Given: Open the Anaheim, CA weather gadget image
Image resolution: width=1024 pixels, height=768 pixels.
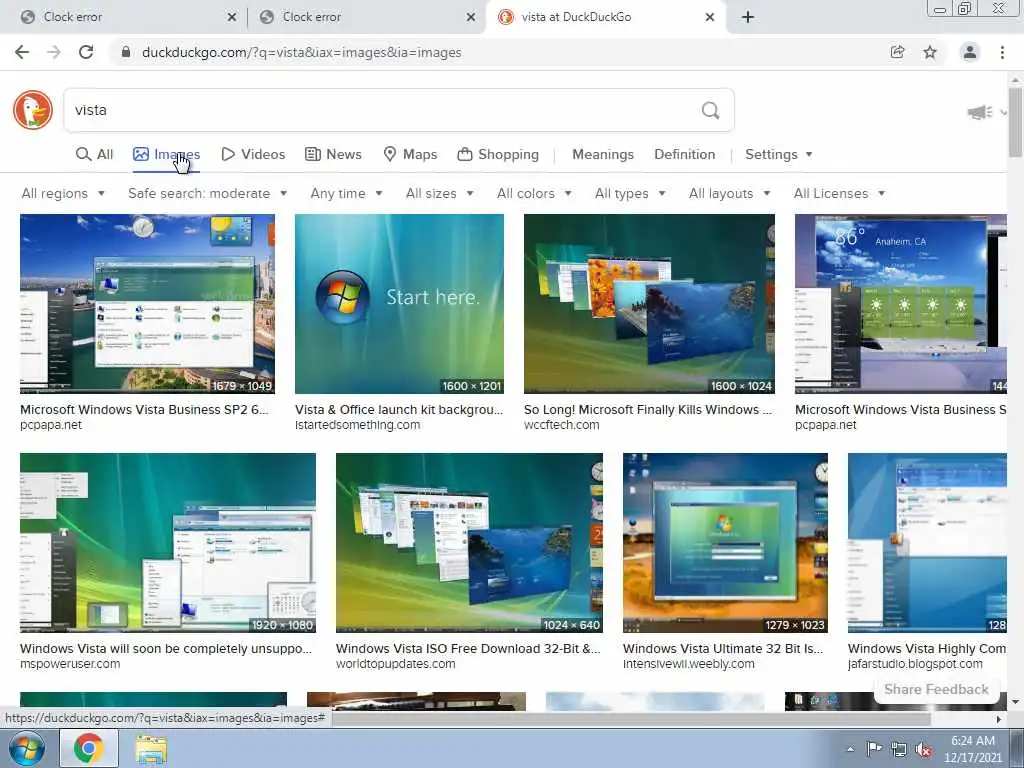Looking at the screenshot, I should (x=901, y=304).
